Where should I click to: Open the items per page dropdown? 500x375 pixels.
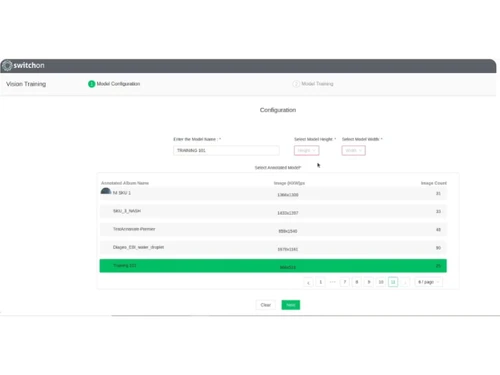click(428, 282)
